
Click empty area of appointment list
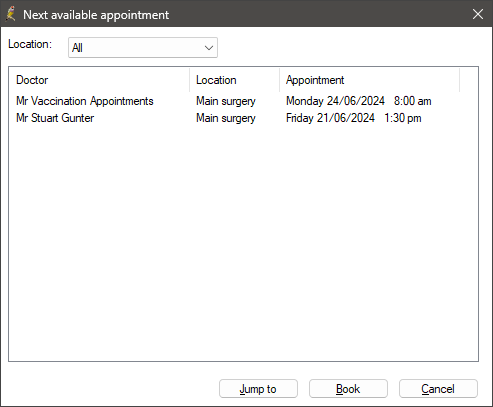243,243
